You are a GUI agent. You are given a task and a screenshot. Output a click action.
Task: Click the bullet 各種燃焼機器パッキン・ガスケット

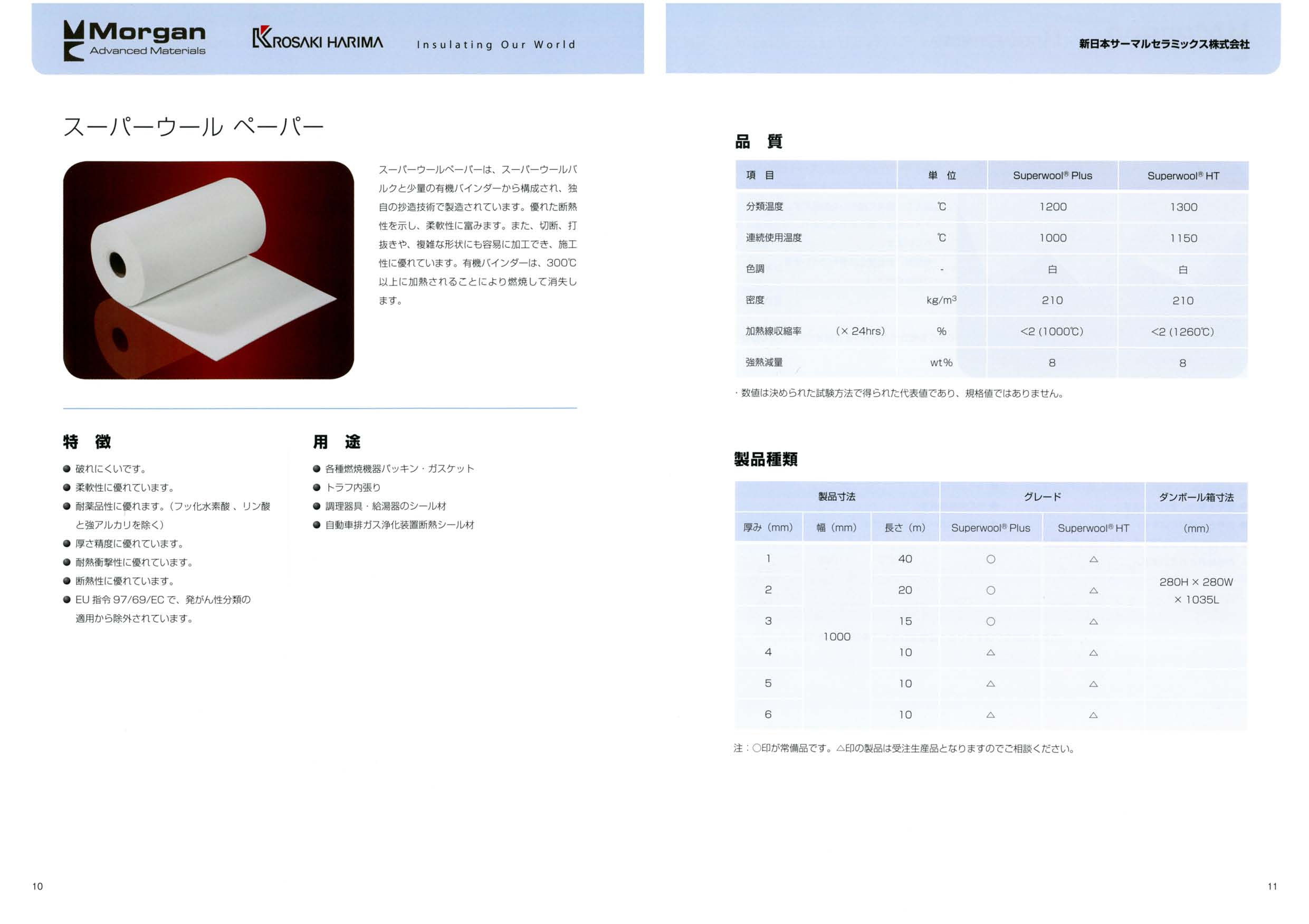[394, 469]
